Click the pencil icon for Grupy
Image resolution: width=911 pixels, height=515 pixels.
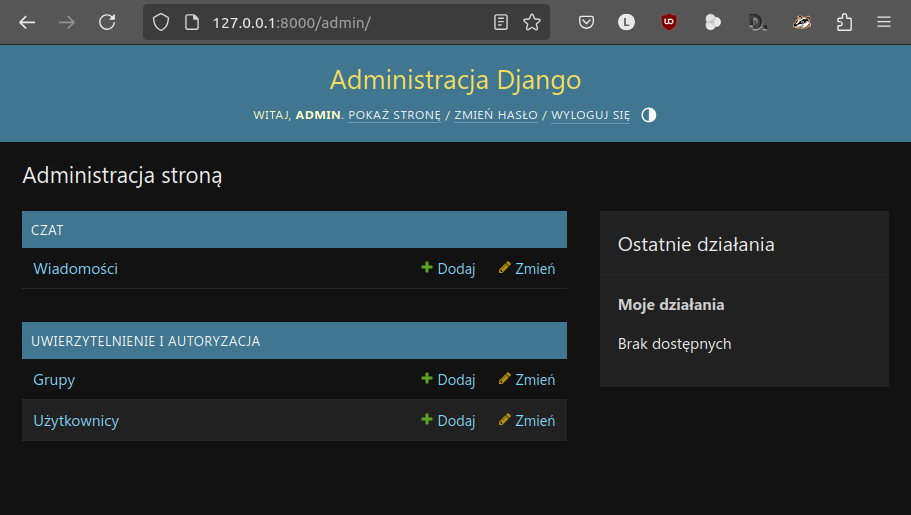(504, 378)
